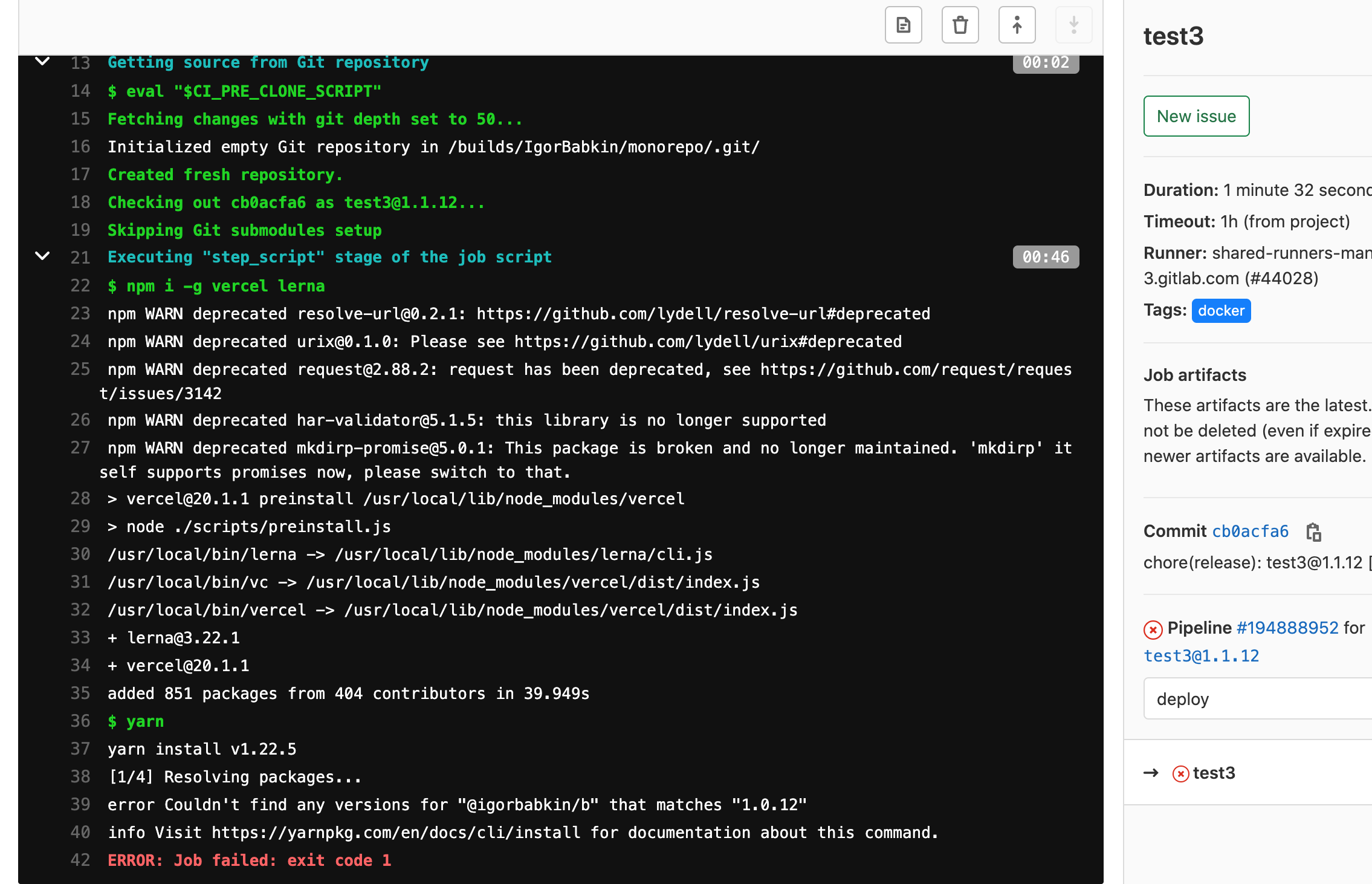Screen dimensions: 1372x884
Task: Copy commit SHA with the clipboard icon
Action: coord(1314,533)
